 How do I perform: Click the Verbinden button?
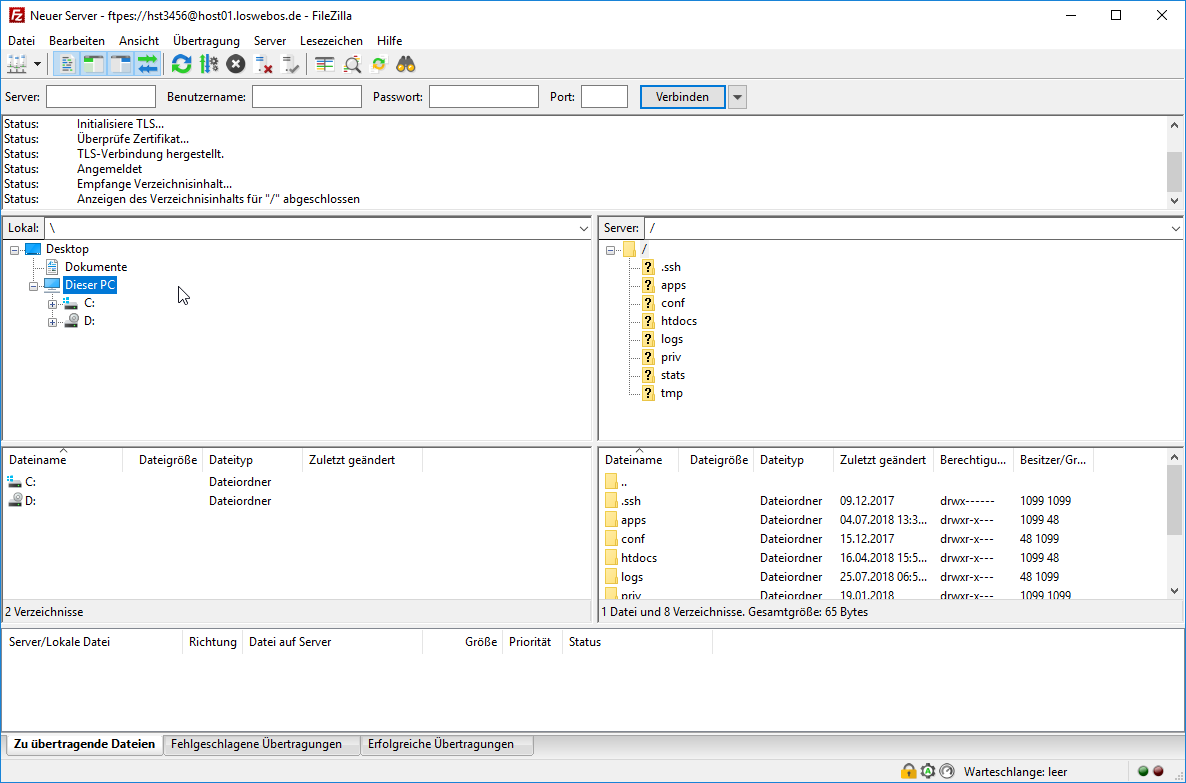coord(682,97)
